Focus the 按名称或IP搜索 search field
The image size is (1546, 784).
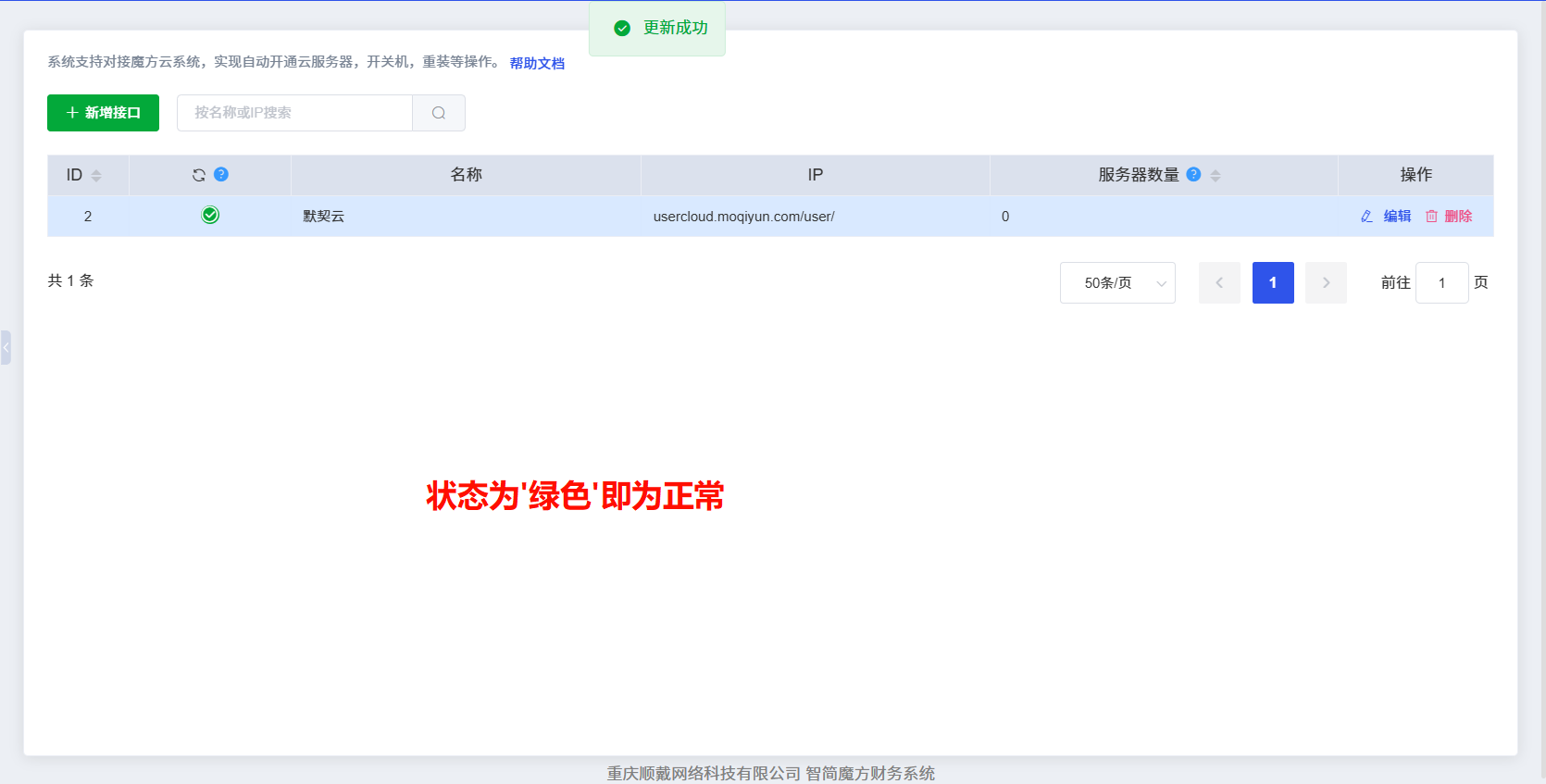[x=294, y=113]
